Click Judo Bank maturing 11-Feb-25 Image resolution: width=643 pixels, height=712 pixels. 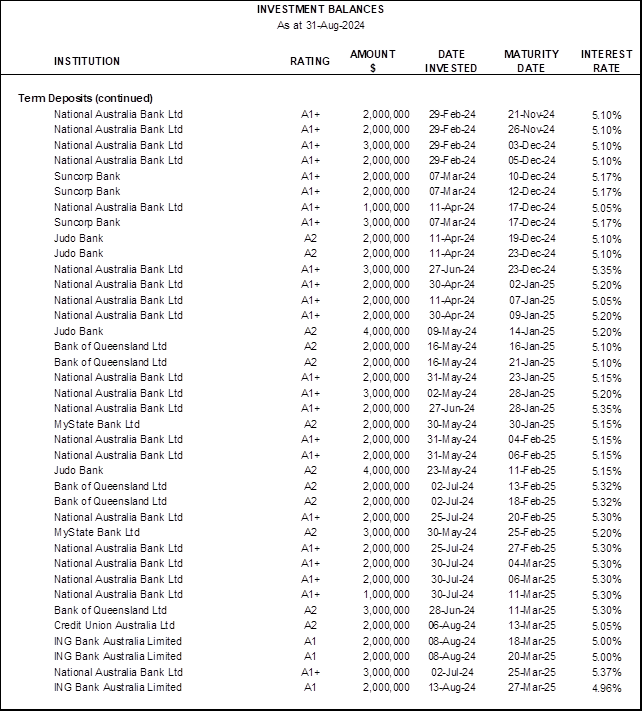click(x=79, y=470)
